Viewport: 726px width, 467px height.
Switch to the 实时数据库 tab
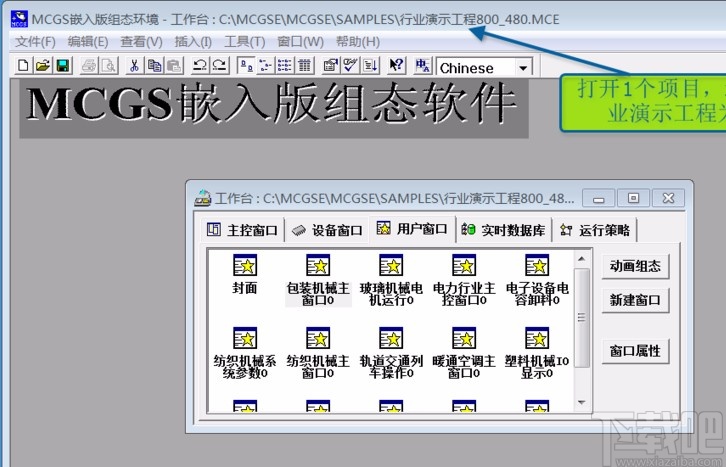point(504,230)
